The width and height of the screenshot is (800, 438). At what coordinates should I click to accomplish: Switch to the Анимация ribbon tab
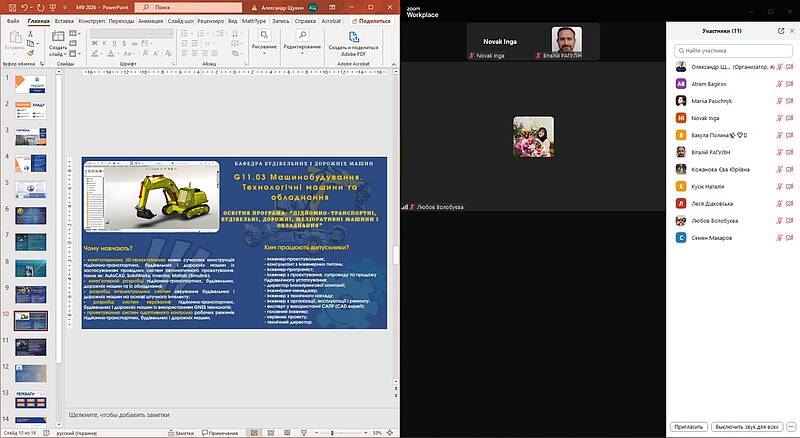pos(149,20)
